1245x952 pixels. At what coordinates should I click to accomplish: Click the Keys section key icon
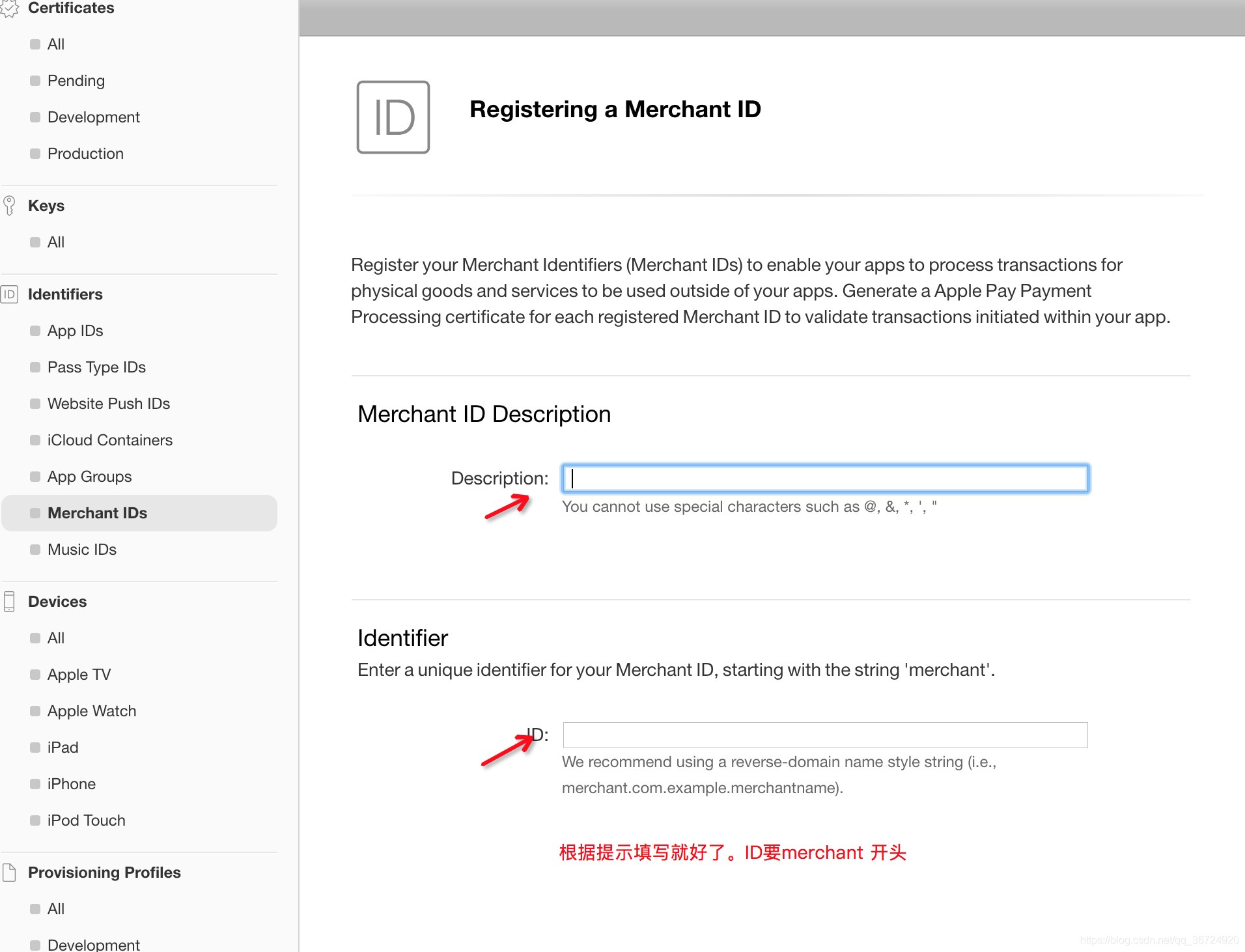[x=9, y=206]
